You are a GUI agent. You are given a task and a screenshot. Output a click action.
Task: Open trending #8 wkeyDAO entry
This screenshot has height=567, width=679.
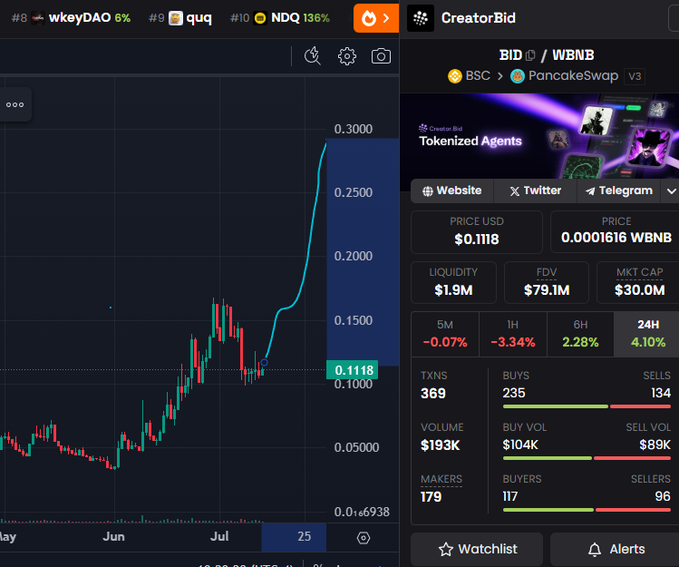[71, 18]
